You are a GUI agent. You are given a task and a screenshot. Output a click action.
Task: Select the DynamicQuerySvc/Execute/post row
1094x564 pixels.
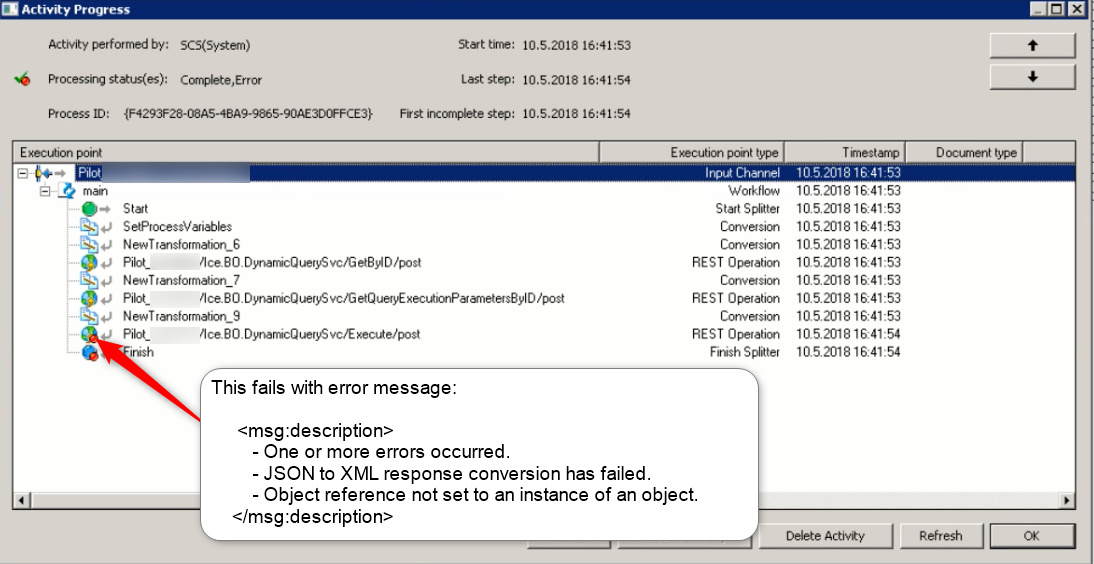(544, 334)
